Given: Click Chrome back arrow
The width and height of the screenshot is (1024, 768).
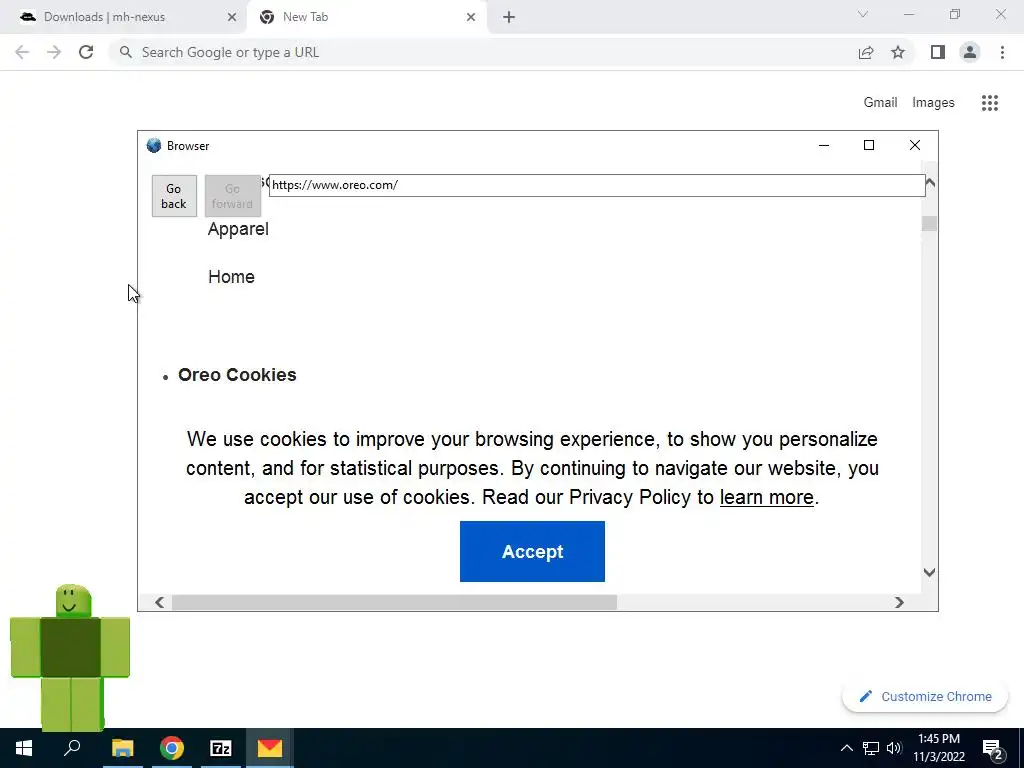Looking at the screenshot, I should [x=22, y=52].
